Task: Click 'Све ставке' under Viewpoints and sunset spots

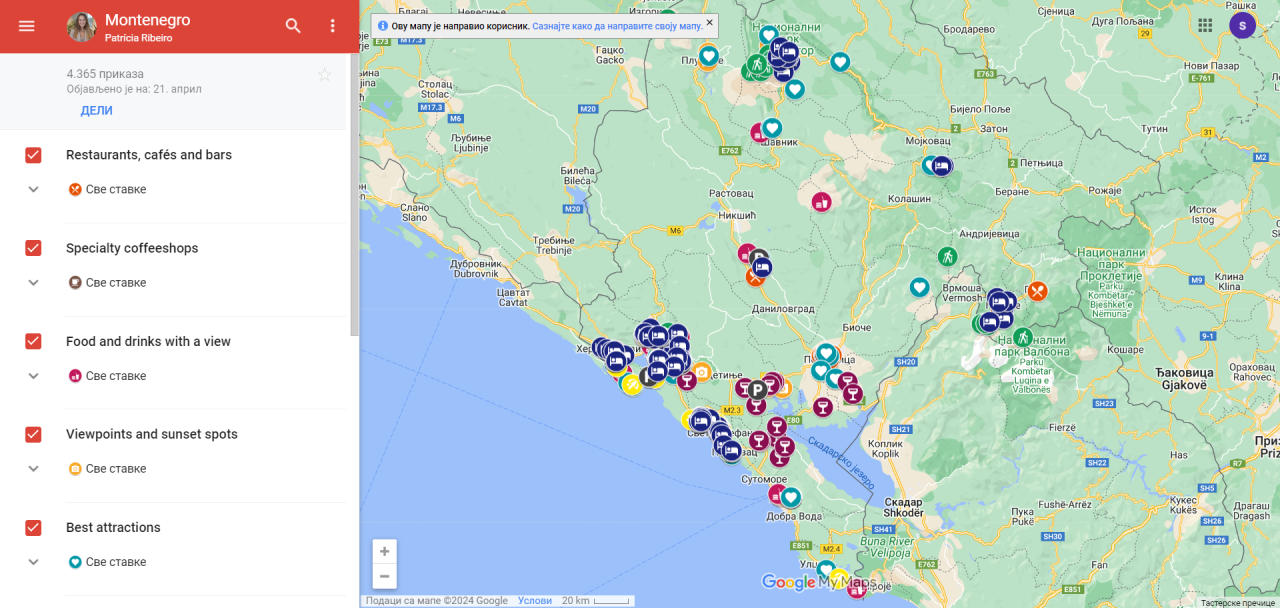Action: (x=116, y=469)
